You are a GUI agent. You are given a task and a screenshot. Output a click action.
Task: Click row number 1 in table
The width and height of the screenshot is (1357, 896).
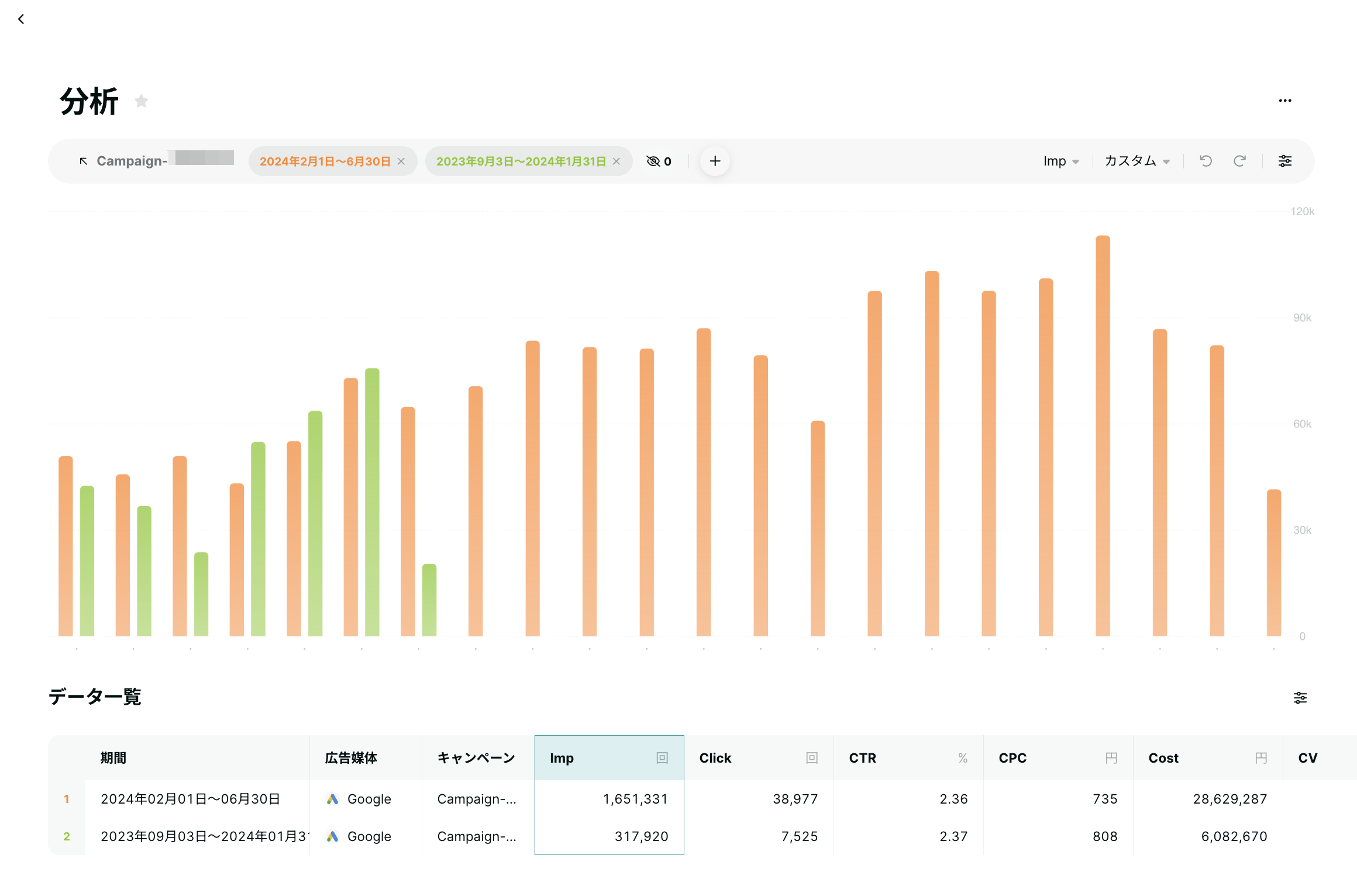tap(67, 799)
